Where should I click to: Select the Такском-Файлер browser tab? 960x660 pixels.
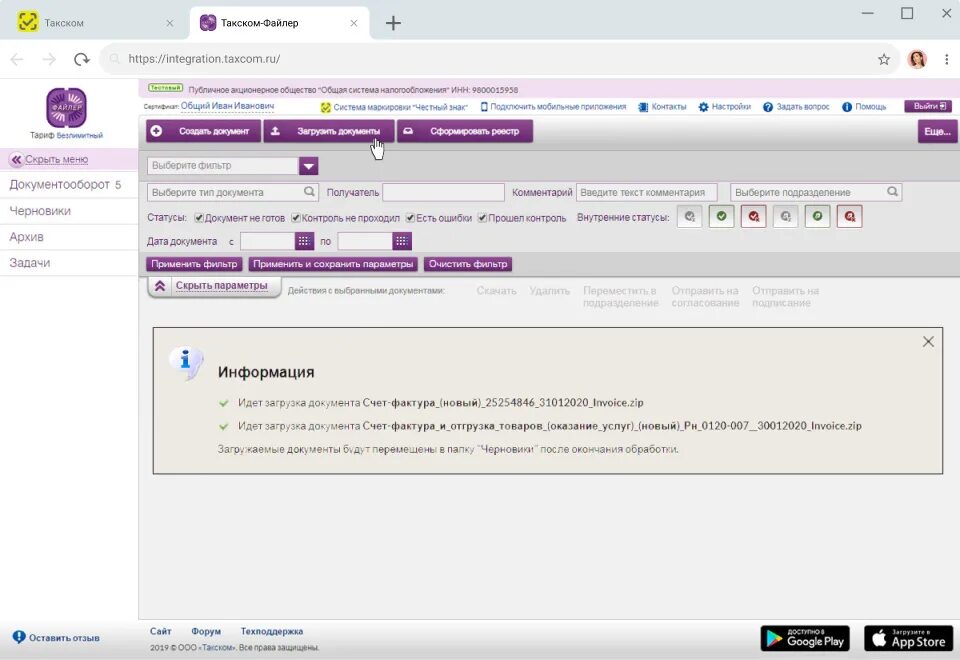279,23
